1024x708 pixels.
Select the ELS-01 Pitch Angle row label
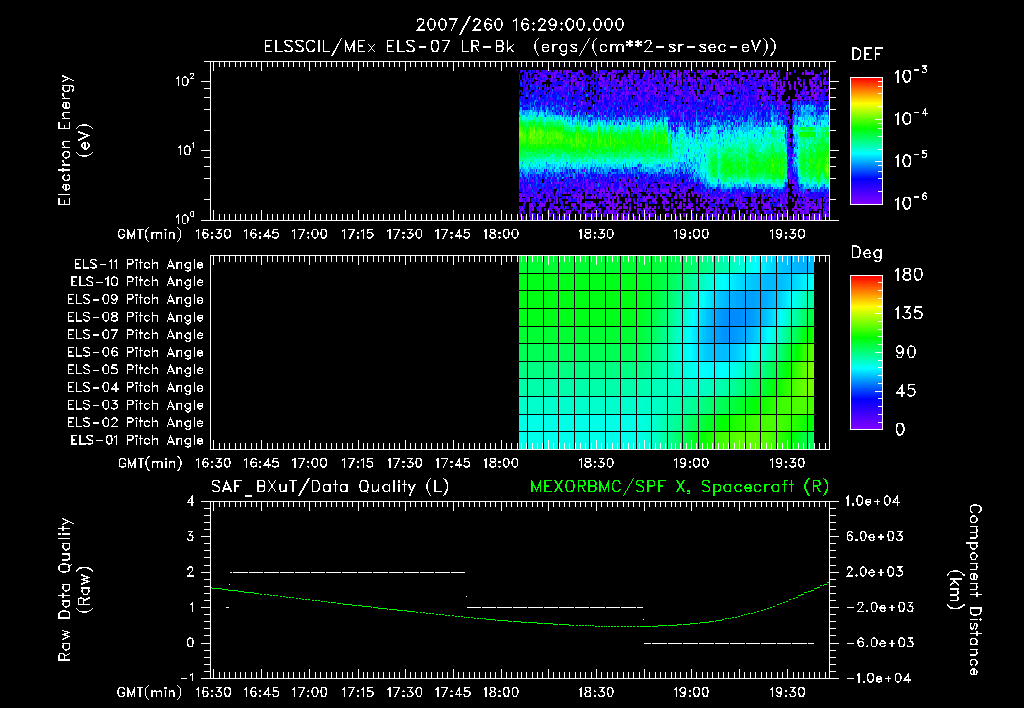point(137,440)
